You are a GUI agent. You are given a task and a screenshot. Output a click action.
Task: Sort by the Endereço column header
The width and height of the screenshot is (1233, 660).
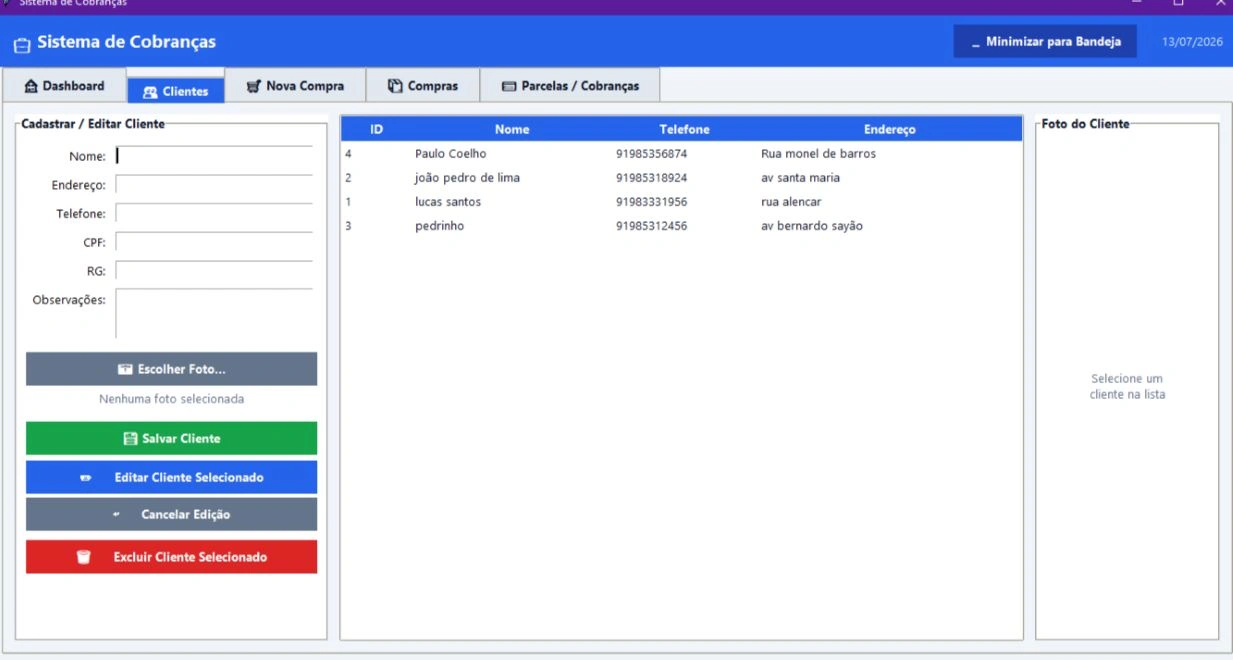pyautogui.click(x=889, y=129)
